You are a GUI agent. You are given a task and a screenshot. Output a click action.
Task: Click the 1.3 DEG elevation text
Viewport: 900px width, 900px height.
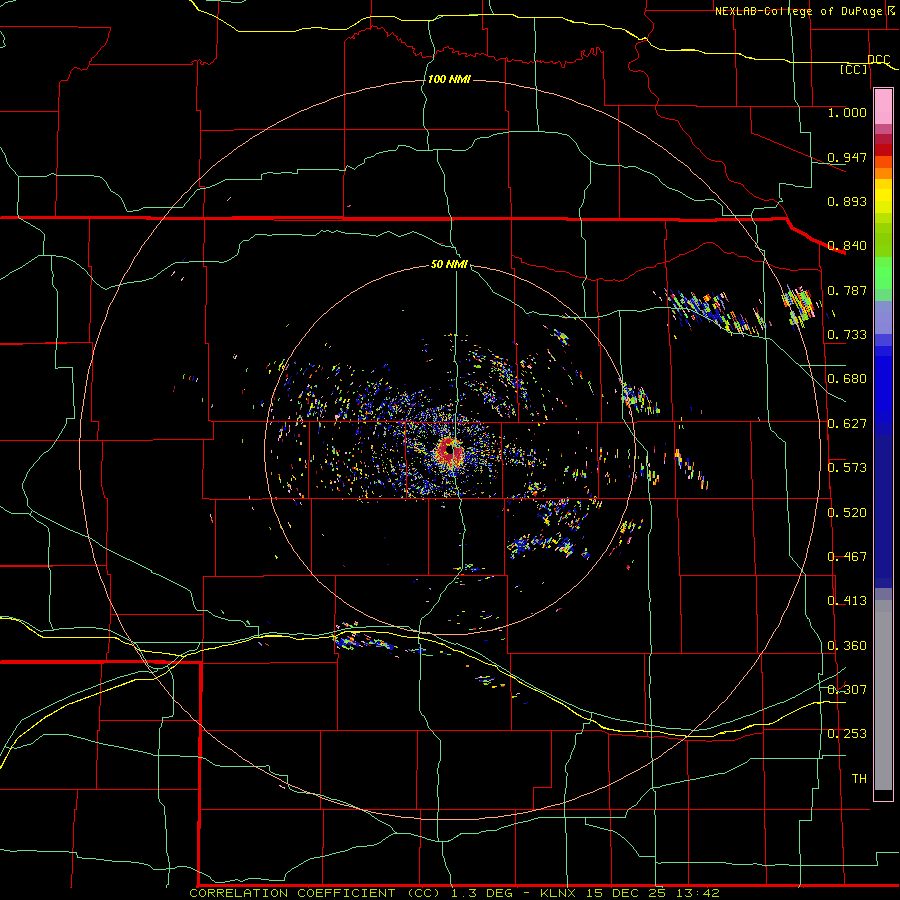click(x=483, y=893)
